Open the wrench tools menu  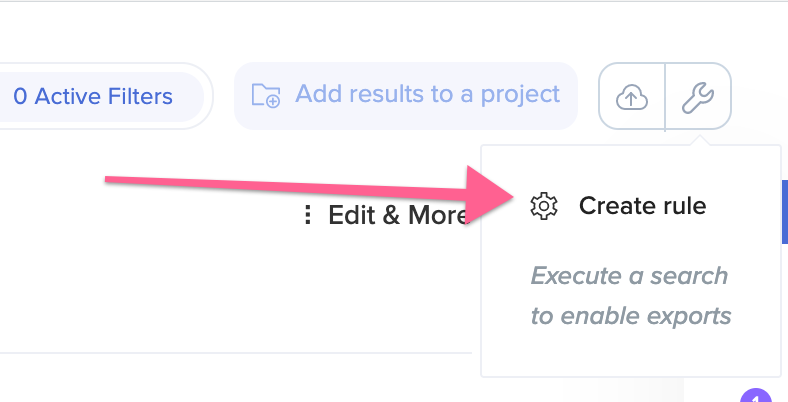coord(698,96)
